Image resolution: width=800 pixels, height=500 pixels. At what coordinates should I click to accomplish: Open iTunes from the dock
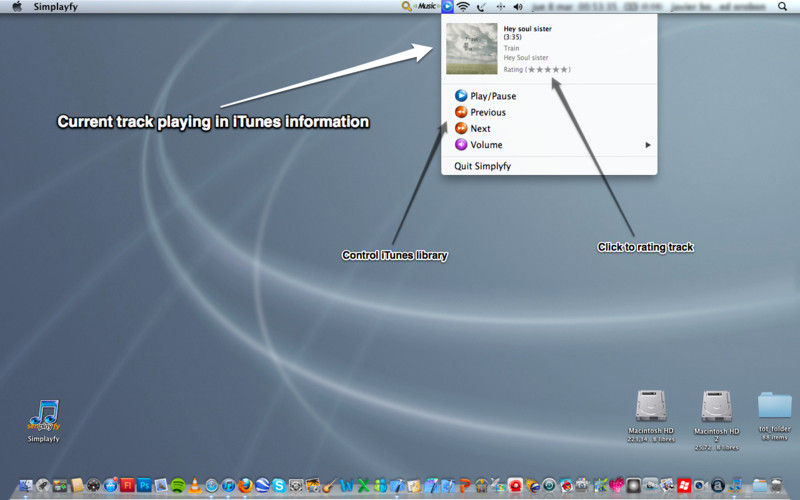click(229, 486)
